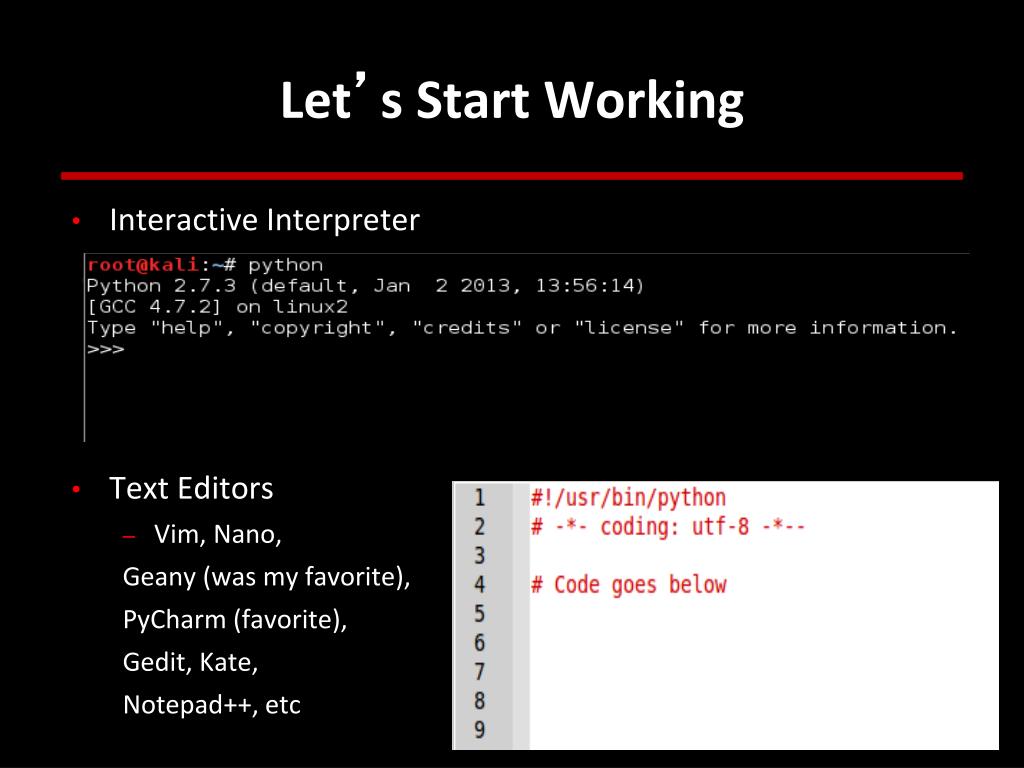Click line number 4 in editor gutter

[480, 584]
